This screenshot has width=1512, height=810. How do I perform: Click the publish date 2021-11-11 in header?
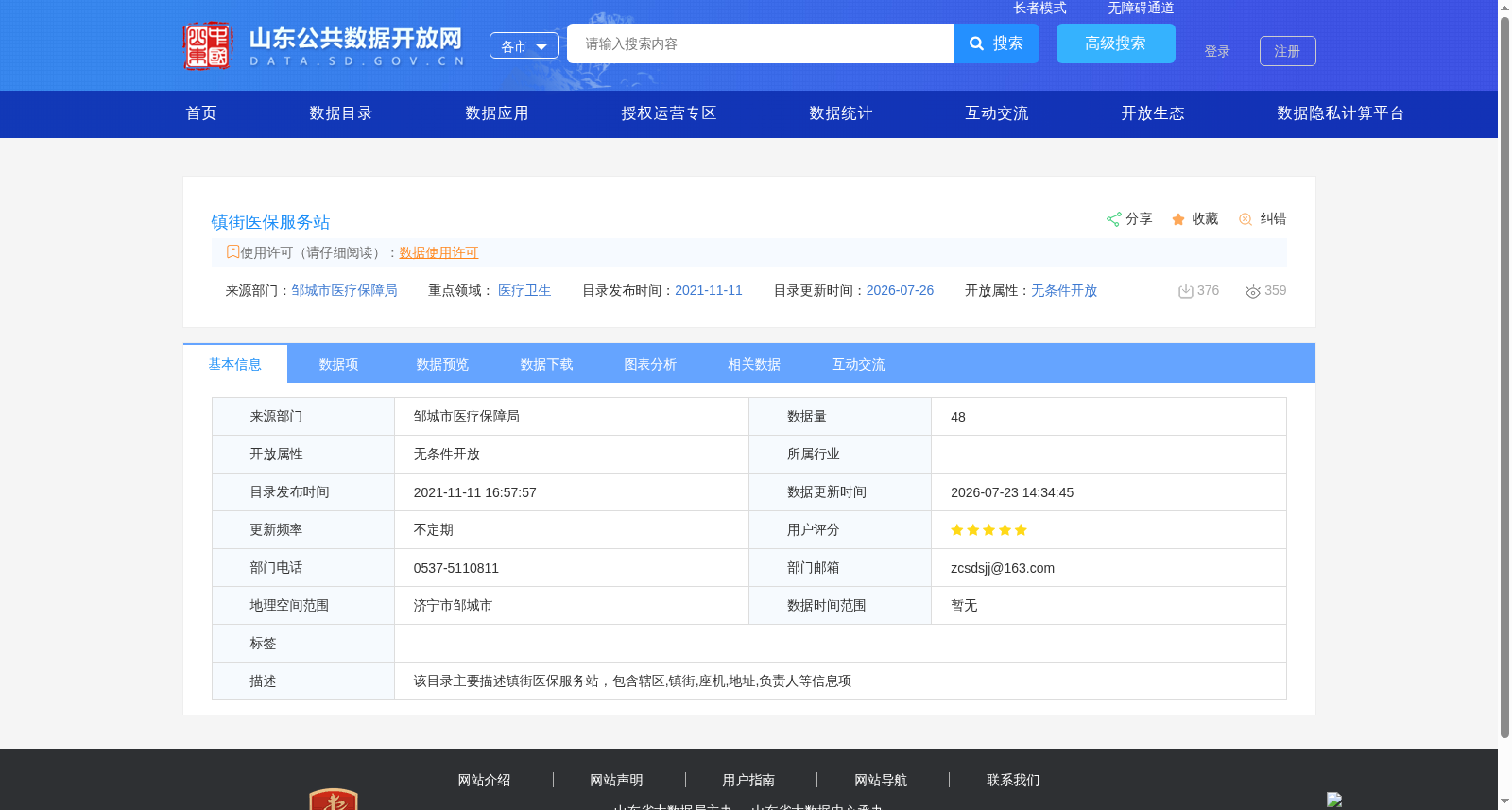point(709,290)
